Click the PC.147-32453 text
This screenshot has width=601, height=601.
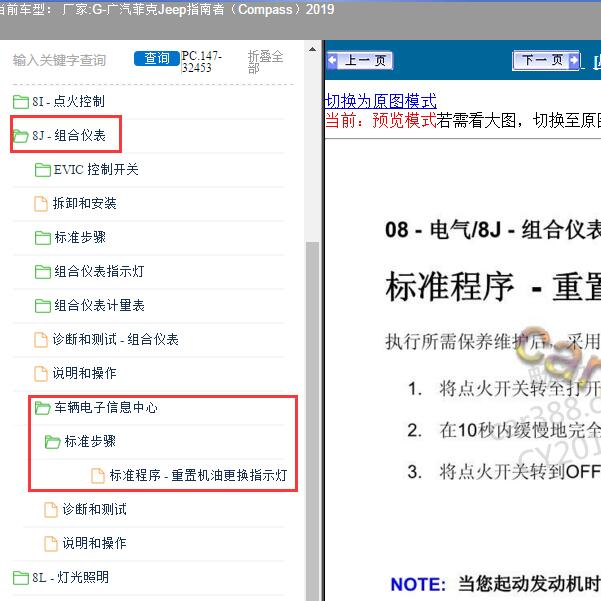[202, 62]
